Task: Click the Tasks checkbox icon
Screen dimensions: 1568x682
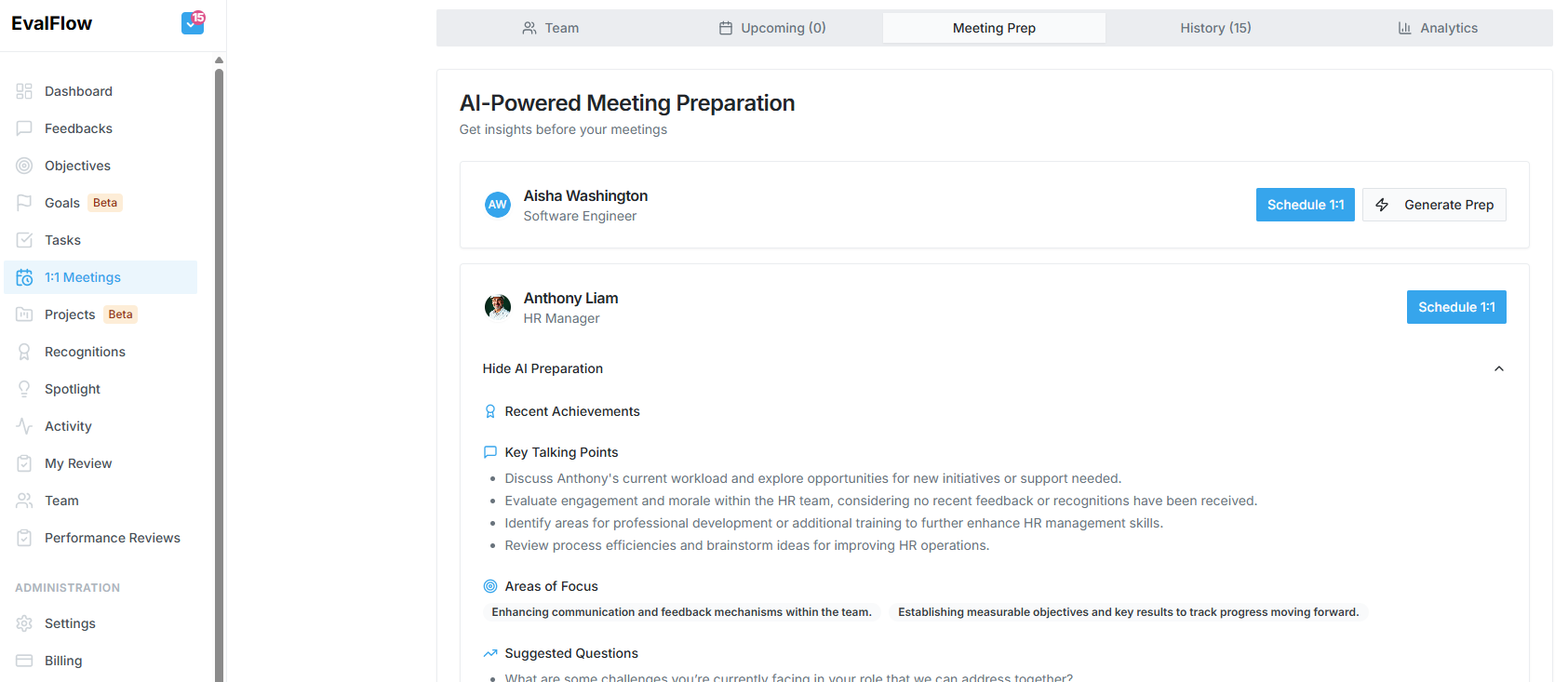Action: [24, 240]
